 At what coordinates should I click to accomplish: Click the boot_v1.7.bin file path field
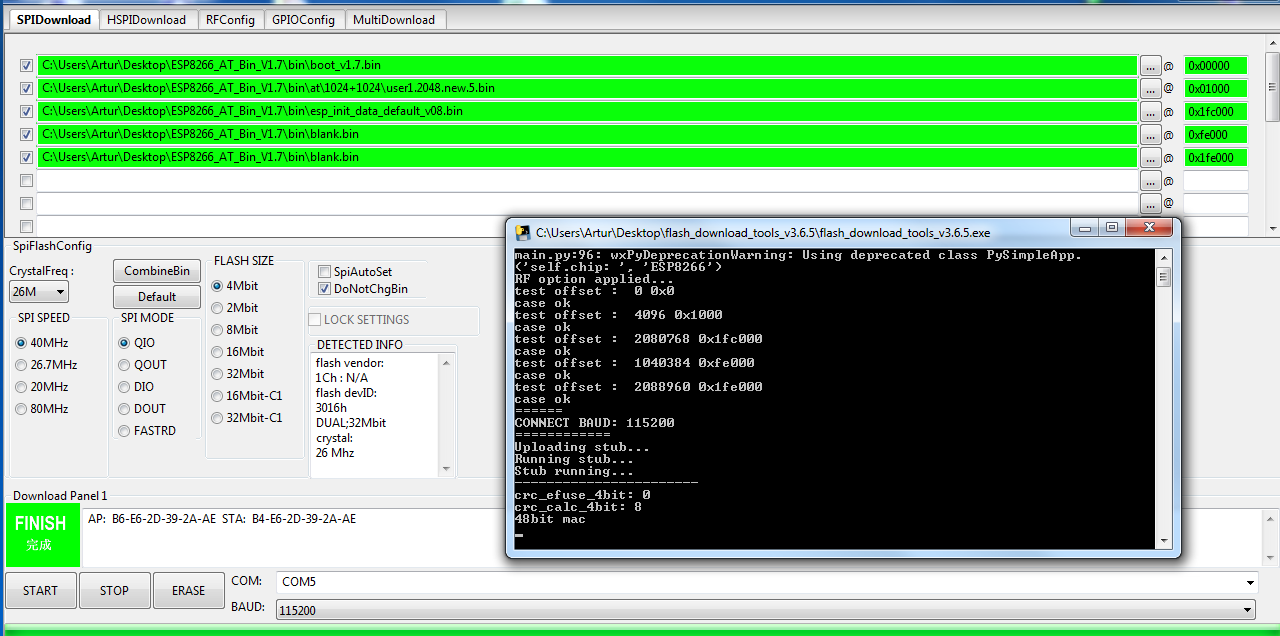[x=587, y=65]
